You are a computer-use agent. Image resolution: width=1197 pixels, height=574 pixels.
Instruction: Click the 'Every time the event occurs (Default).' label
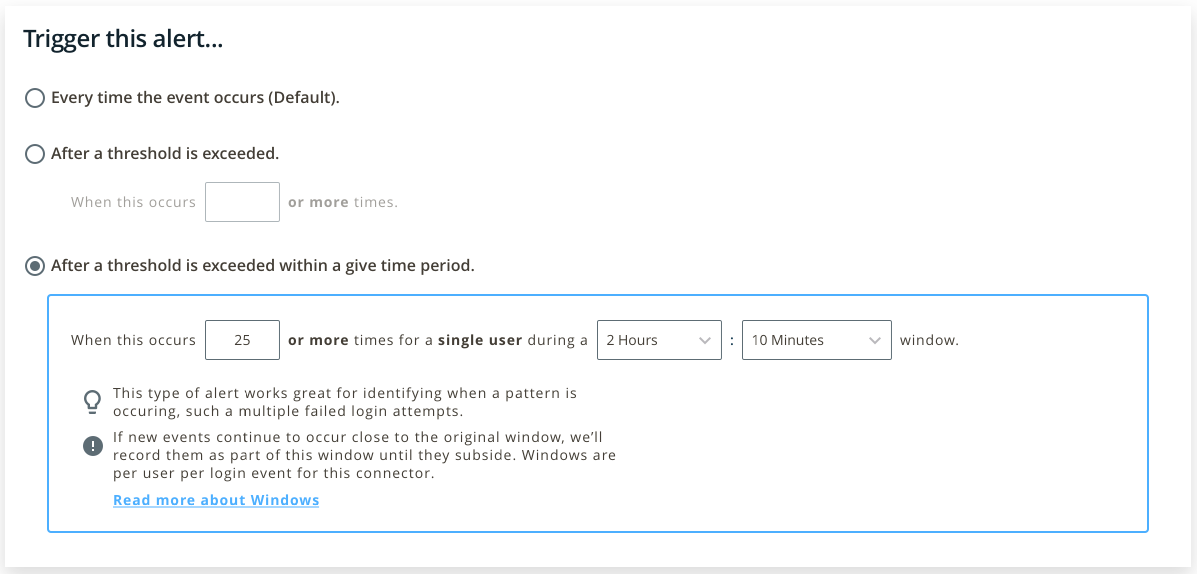195,98
